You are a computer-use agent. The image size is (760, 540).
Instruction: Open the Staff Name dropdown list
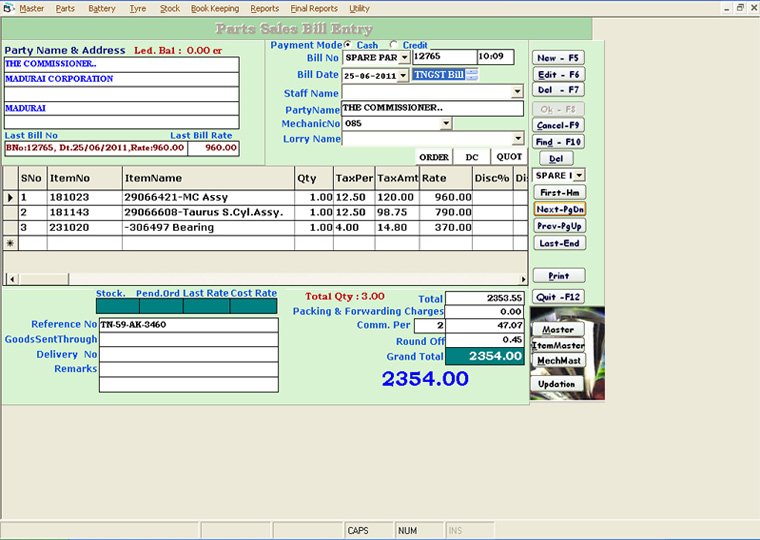click(x=517, y=92)
